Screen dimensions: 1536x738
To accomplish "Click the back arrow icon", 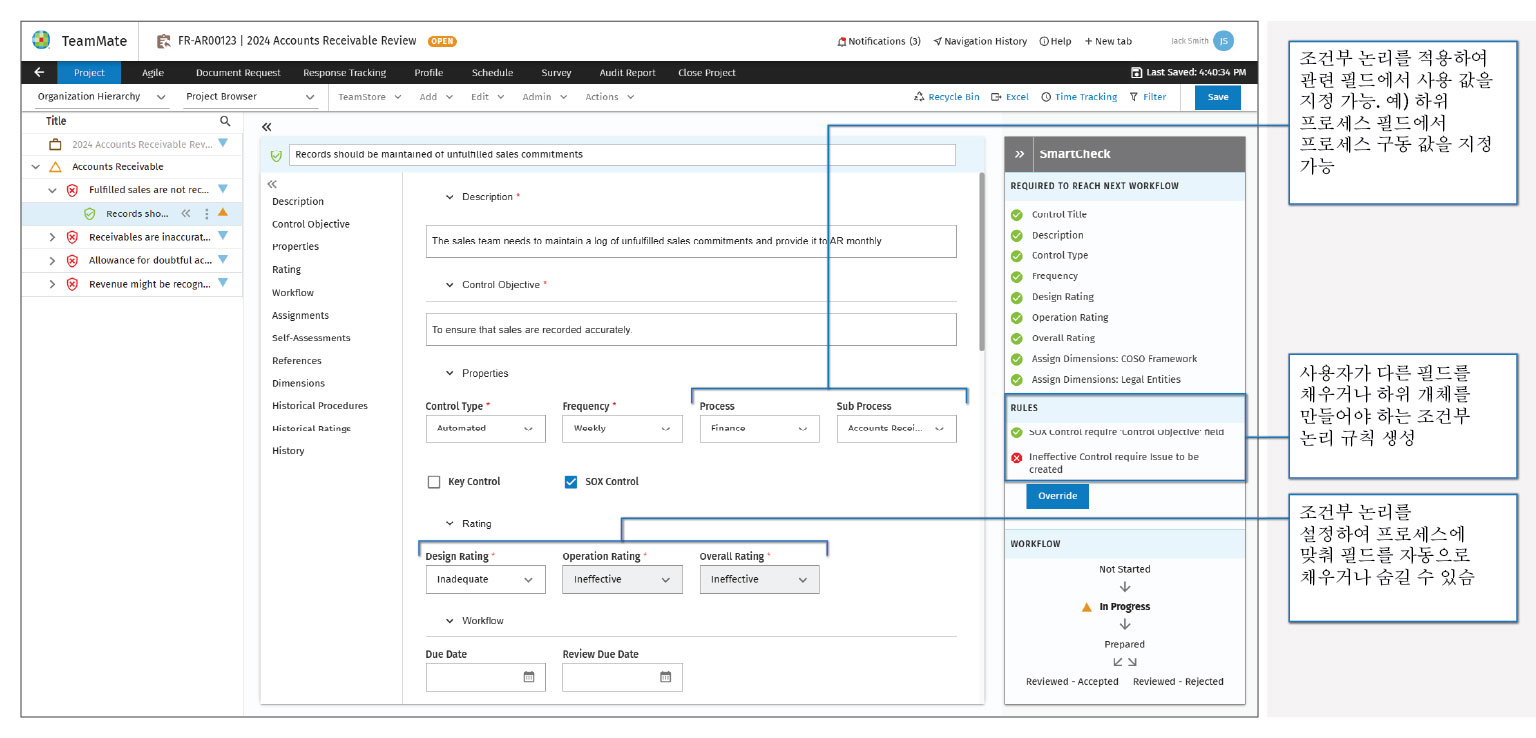I will tap(38, 73).
